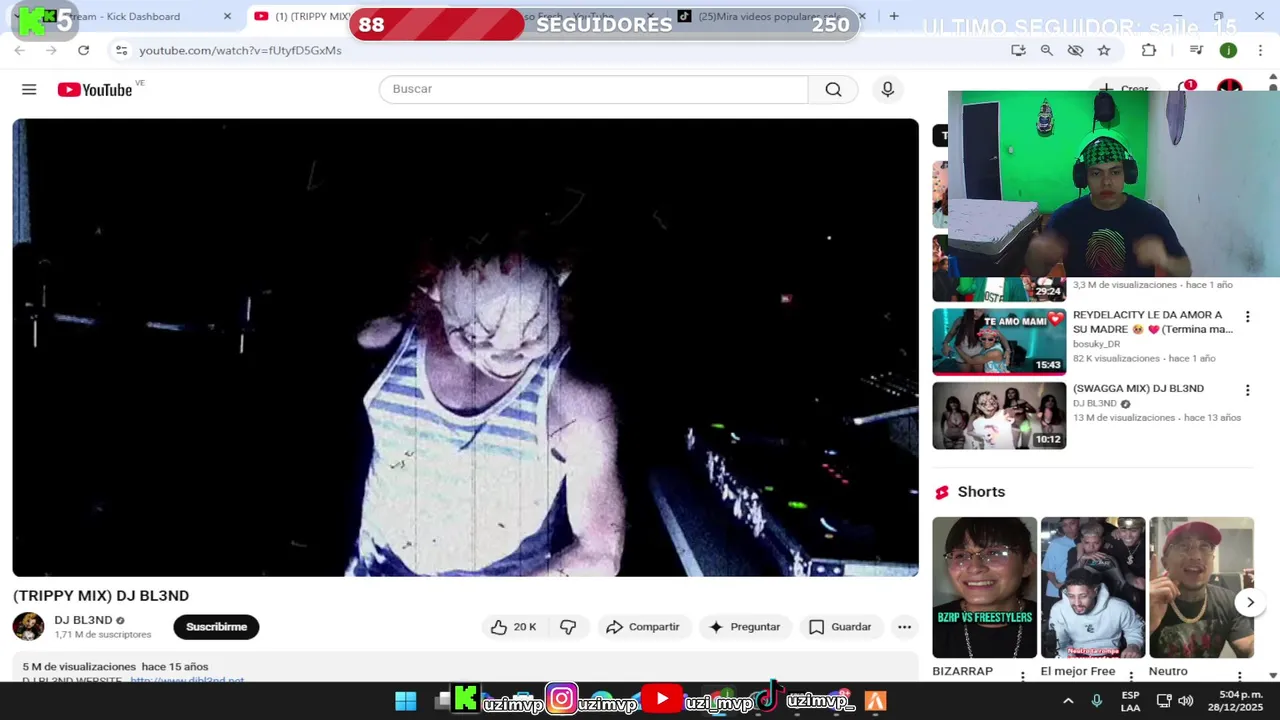Click the taskbar microphone tray icon
Screen dimensions: 1280x720
(1097, 701)
